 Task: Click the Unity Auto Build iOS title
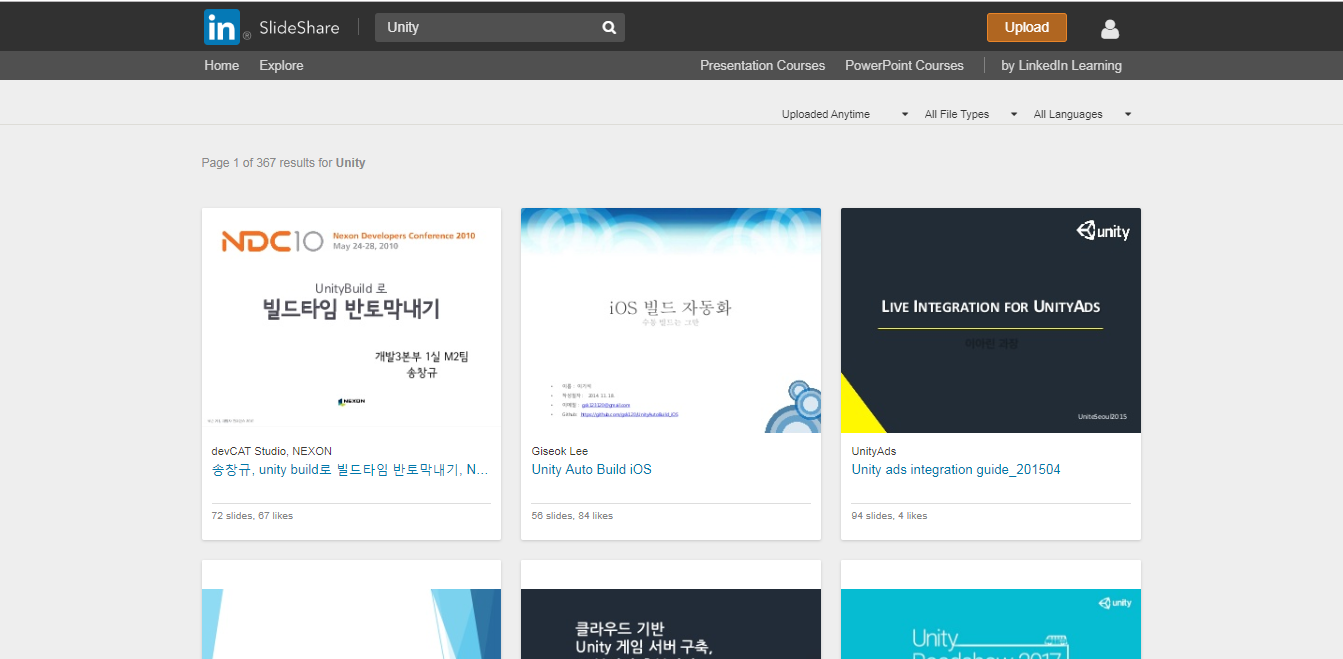[592, 469]
